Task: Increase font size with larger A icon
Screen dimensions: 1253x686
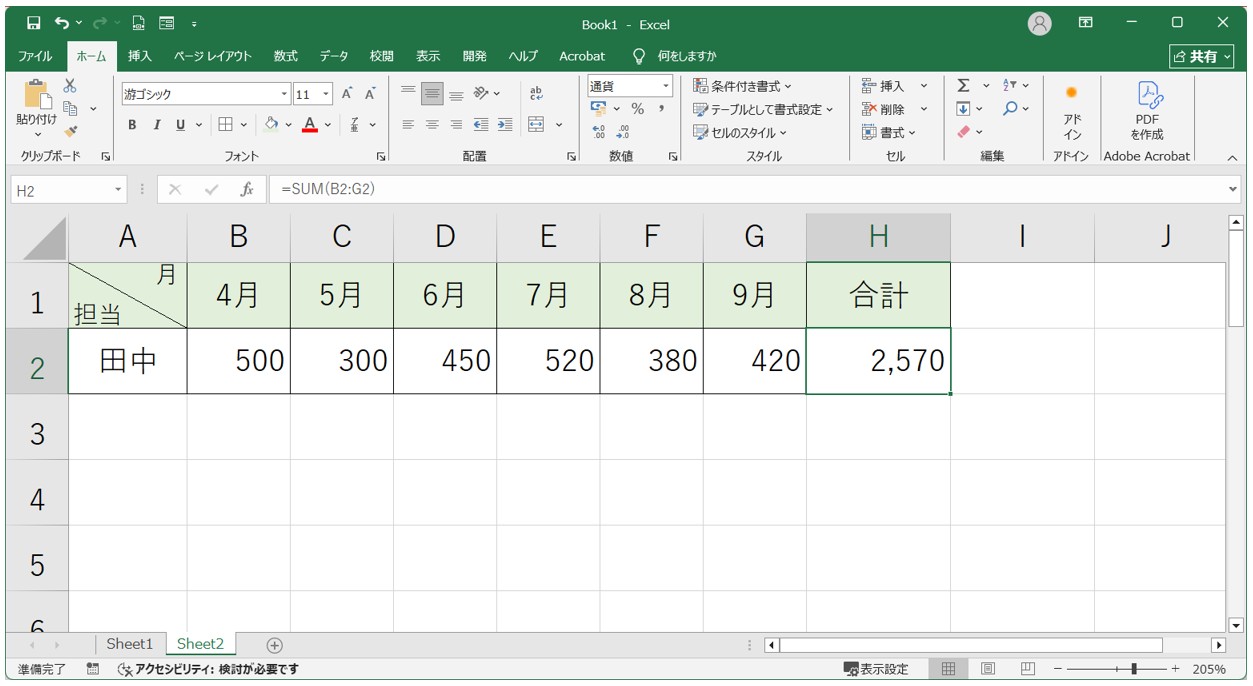Action: pos(347,94)
